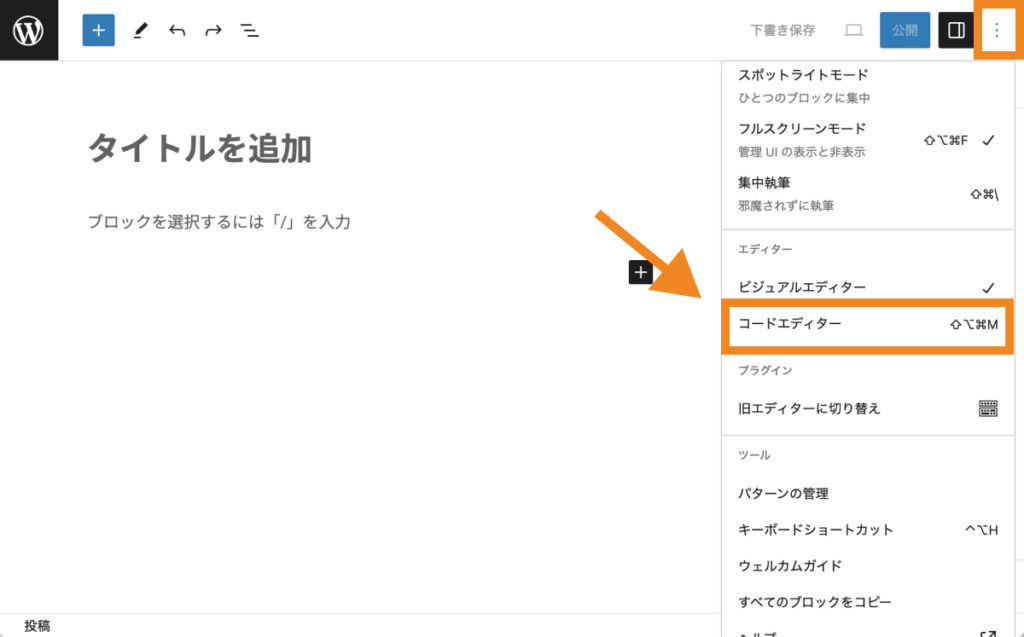
Task: Click the Undo arrow icon
Action: coord(176,30)
